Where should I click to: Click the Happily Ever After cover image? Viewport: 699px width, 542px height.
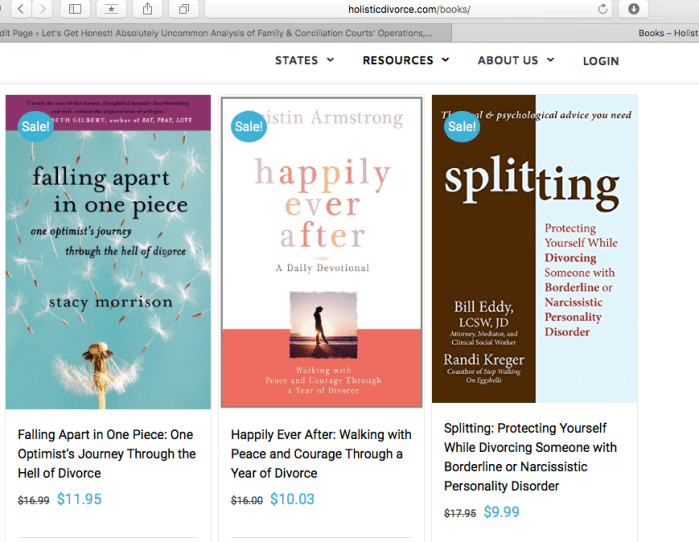[x=321, y=252]
